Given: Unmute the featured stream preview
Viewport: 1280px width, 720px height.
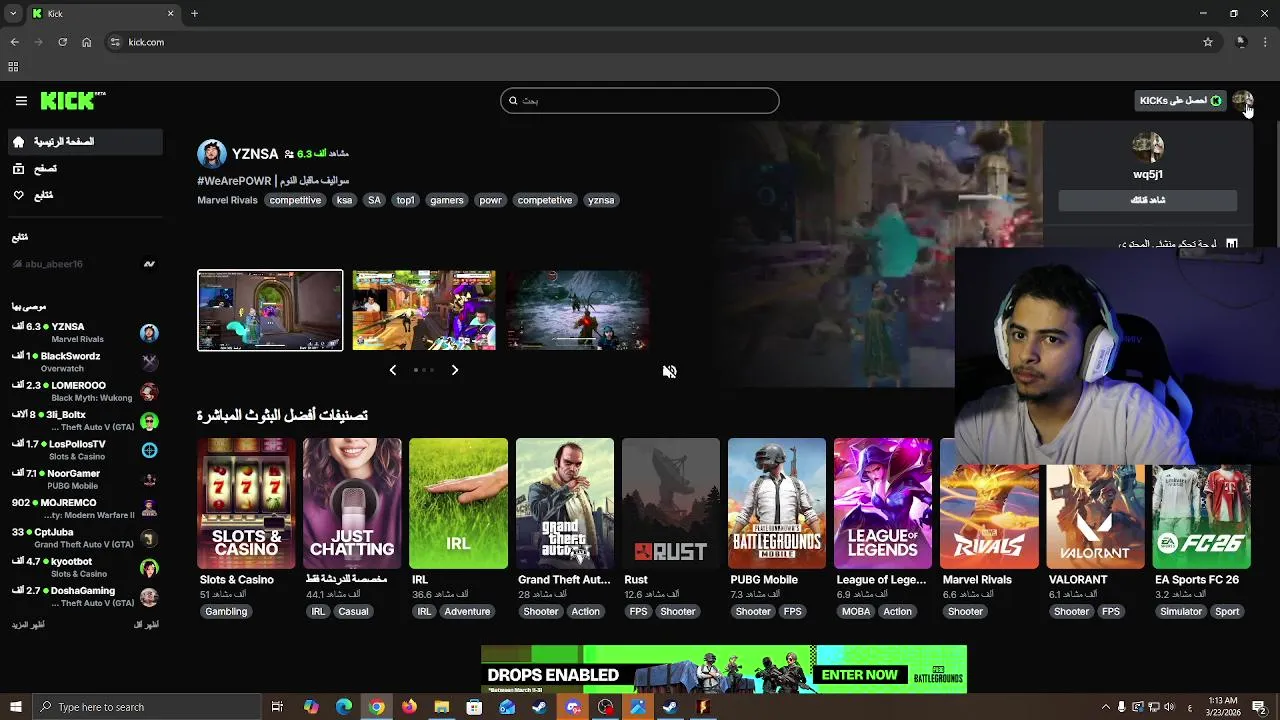Looking at the screenshot, I should pos(670,371).
